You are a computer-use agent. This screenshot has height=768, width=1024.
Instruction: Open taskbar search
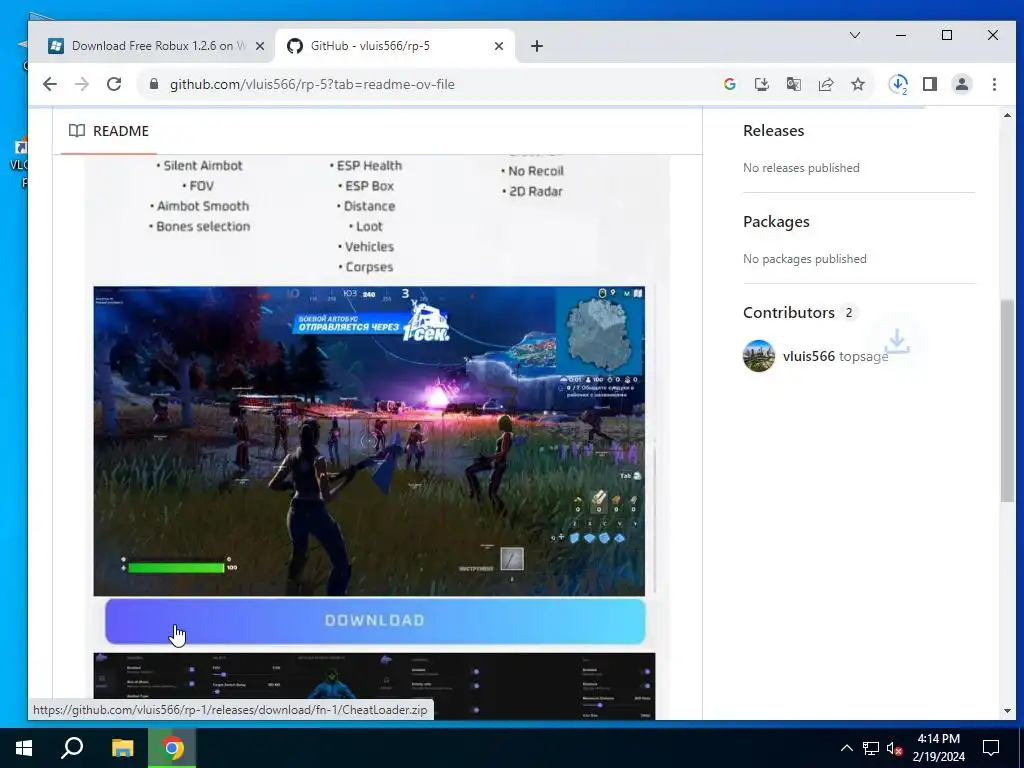point(72,748)
